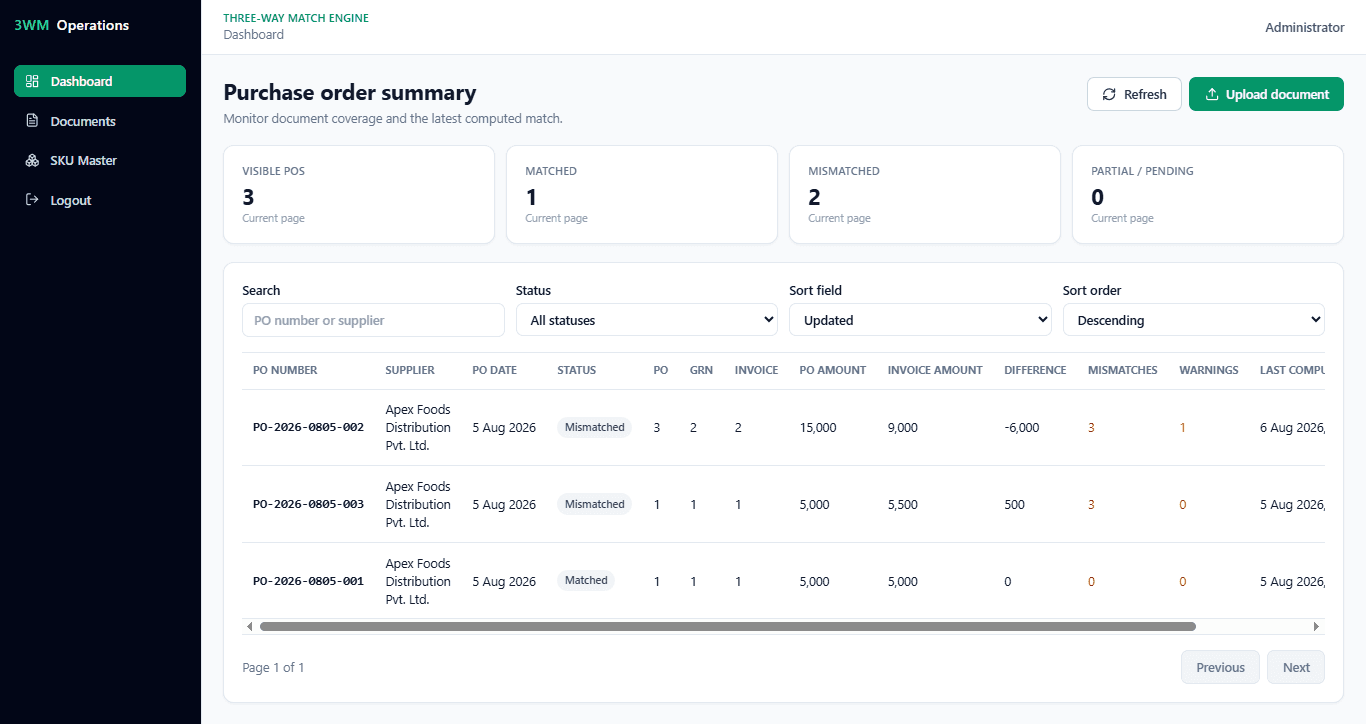Click the Previous page button
The image size is (1366, 724).
coord(1220,667)
